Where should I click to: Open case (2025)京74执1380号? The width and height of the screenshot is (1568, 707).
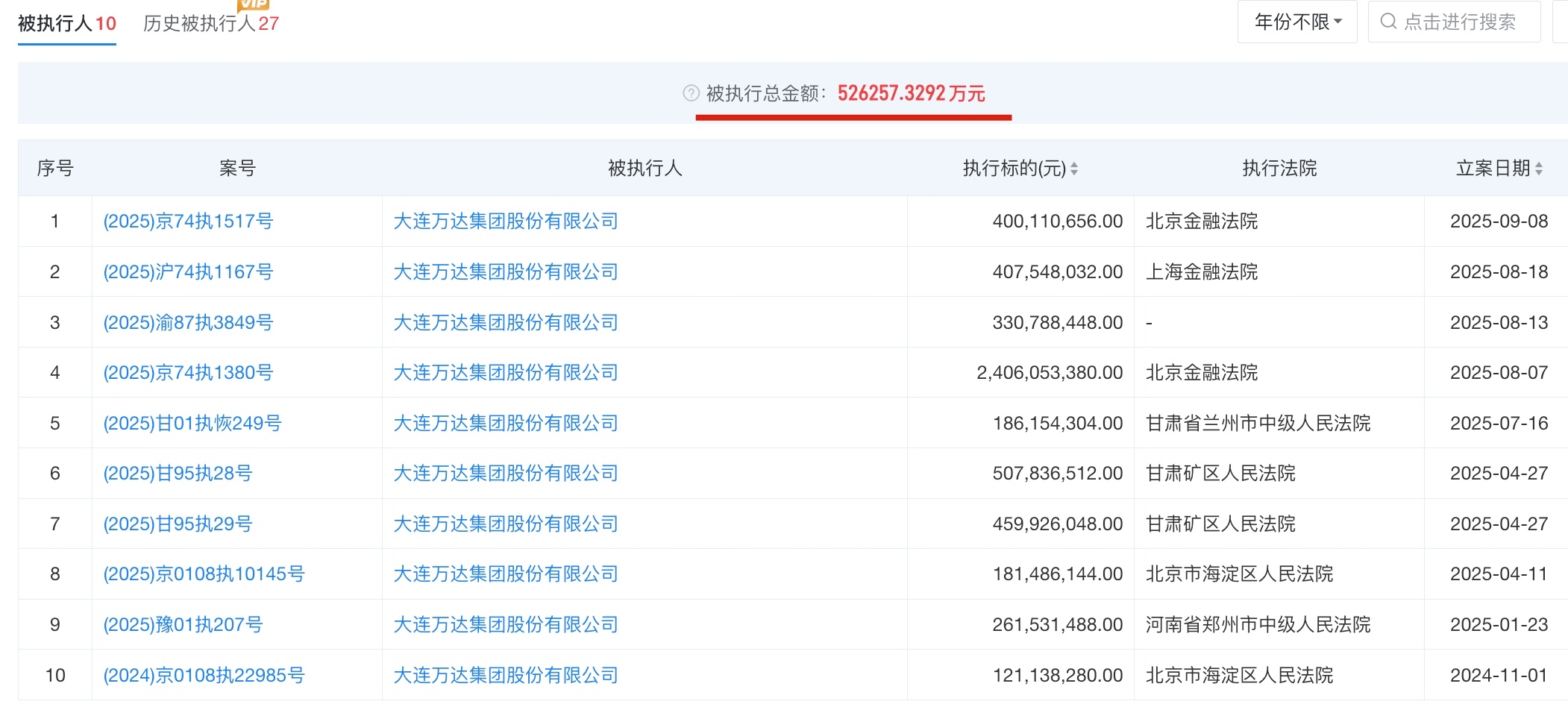(x=188, y=373)
